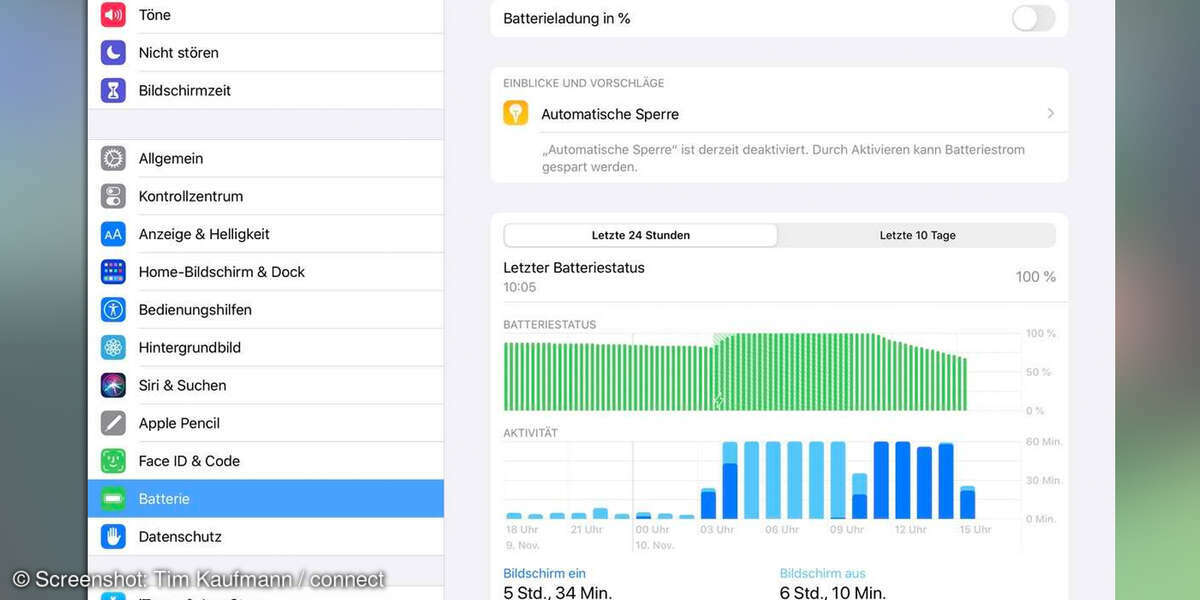Screen dimensions: 1200x600
Task: Open Automatische Sperre chevron
Action: pos(1050,114)
